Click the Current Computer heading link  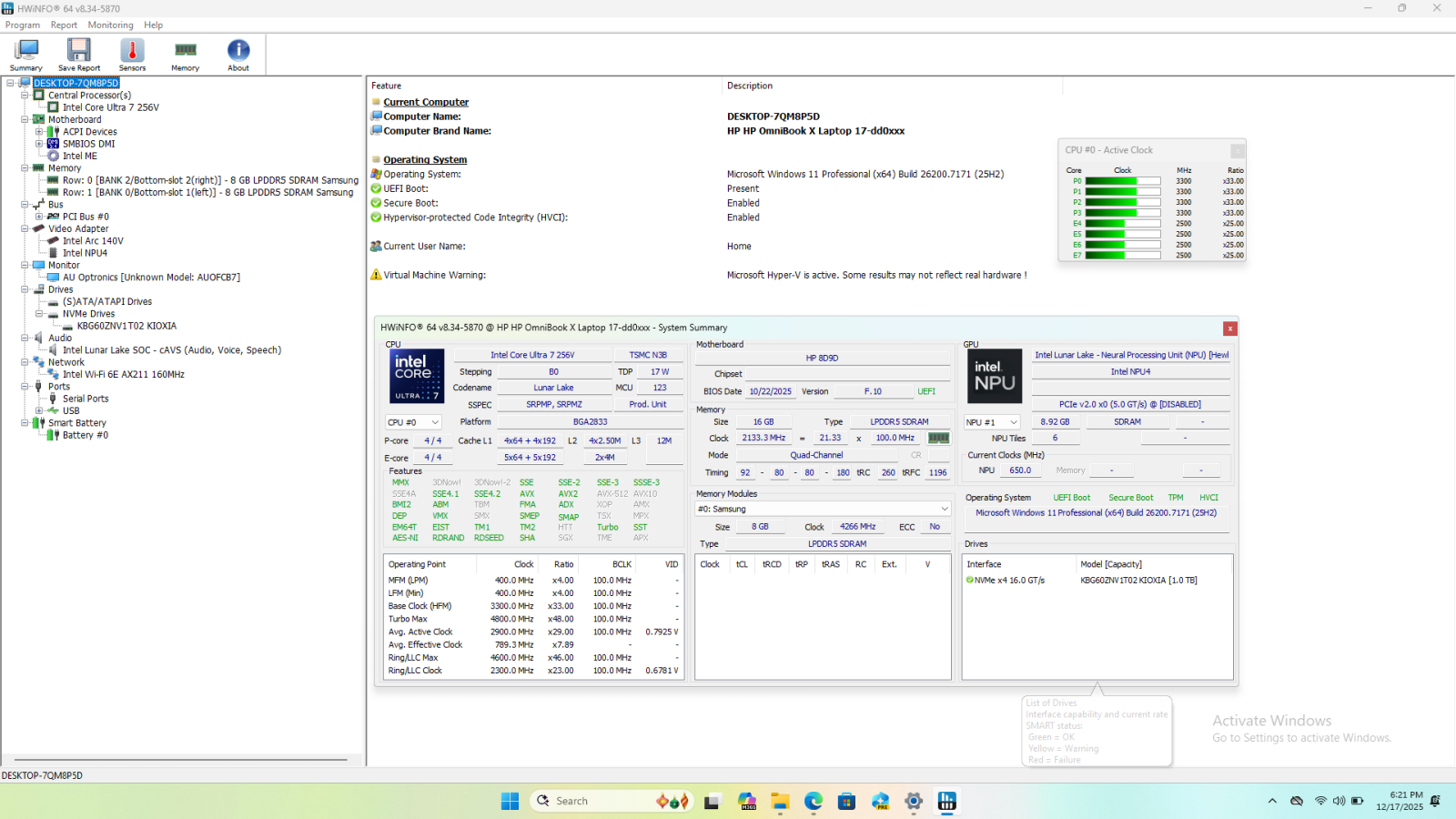click(x=426, y=102)
